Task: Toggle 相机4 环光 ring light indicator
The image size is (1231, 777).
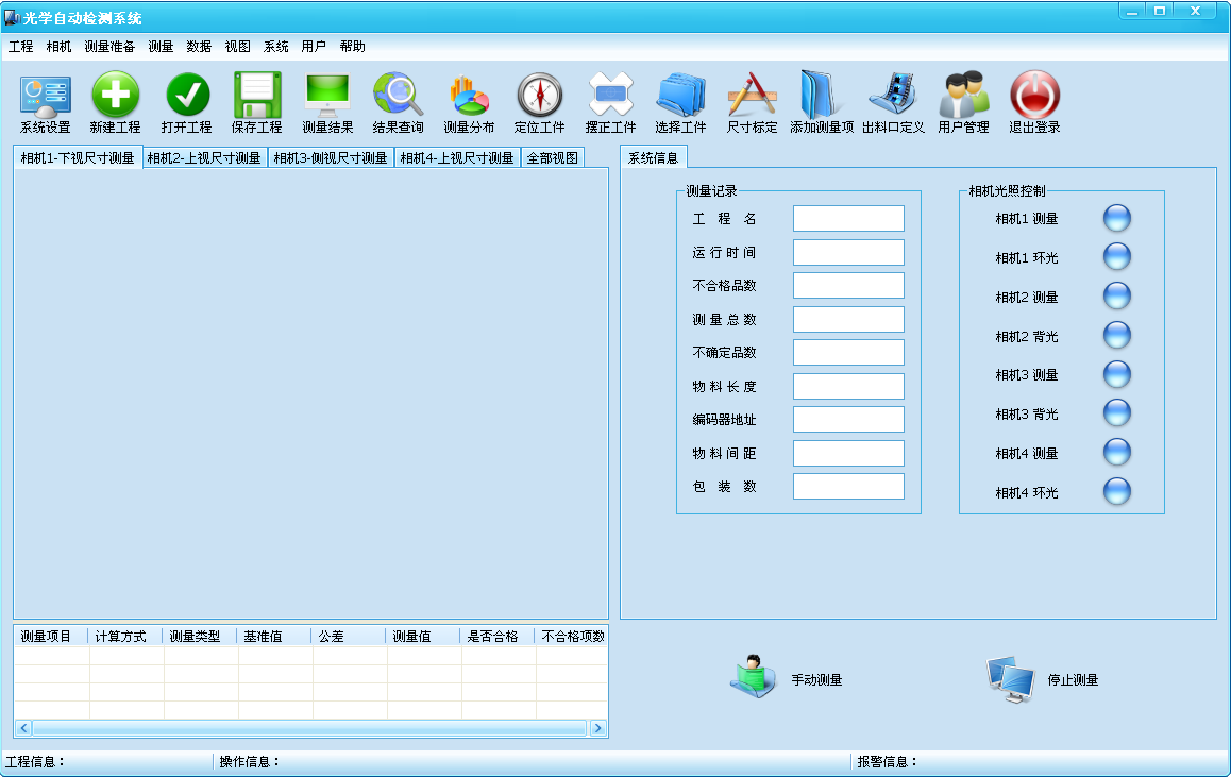Action: point(1116,492)
